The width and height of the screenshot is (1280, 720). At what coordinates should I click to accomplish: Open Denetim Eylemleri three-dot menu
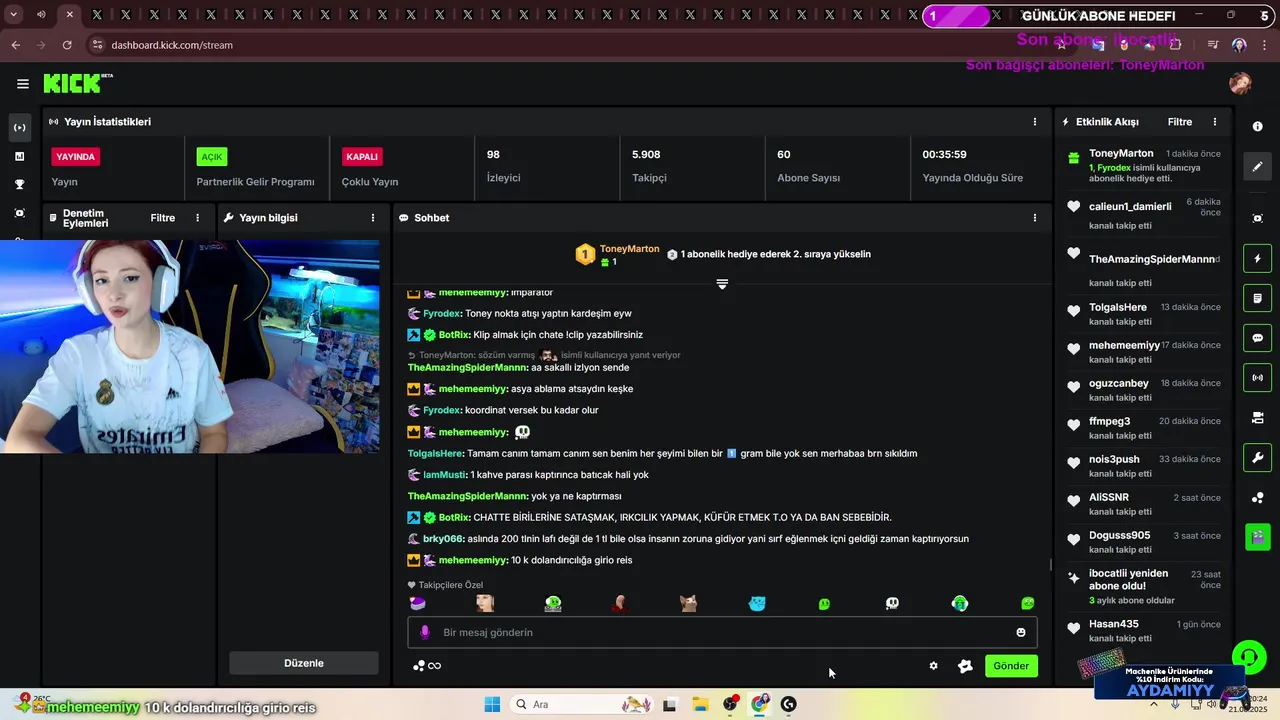point(197,218)
